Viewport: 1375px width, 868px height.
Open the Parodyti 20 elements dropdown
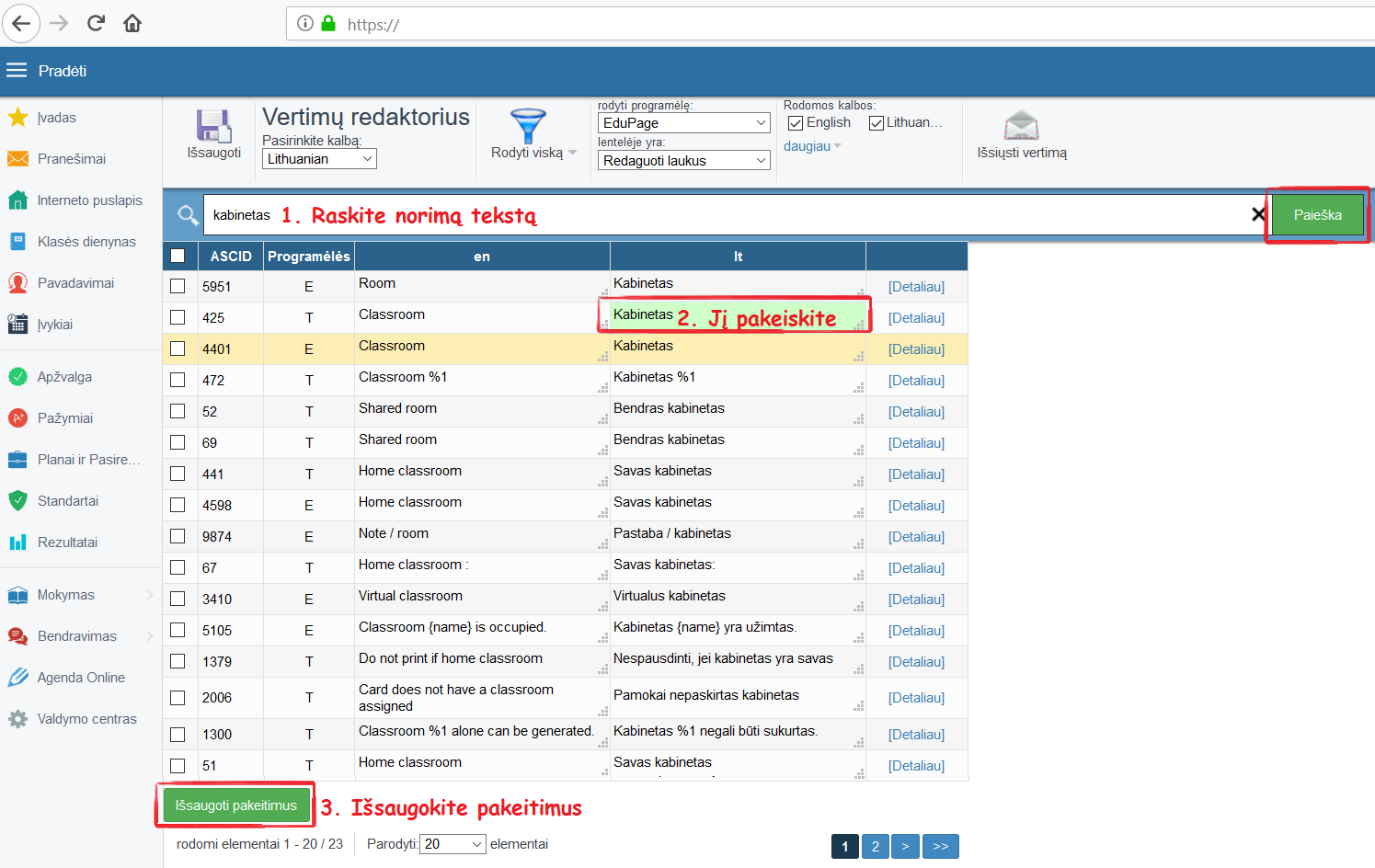[x=453, y=844]
